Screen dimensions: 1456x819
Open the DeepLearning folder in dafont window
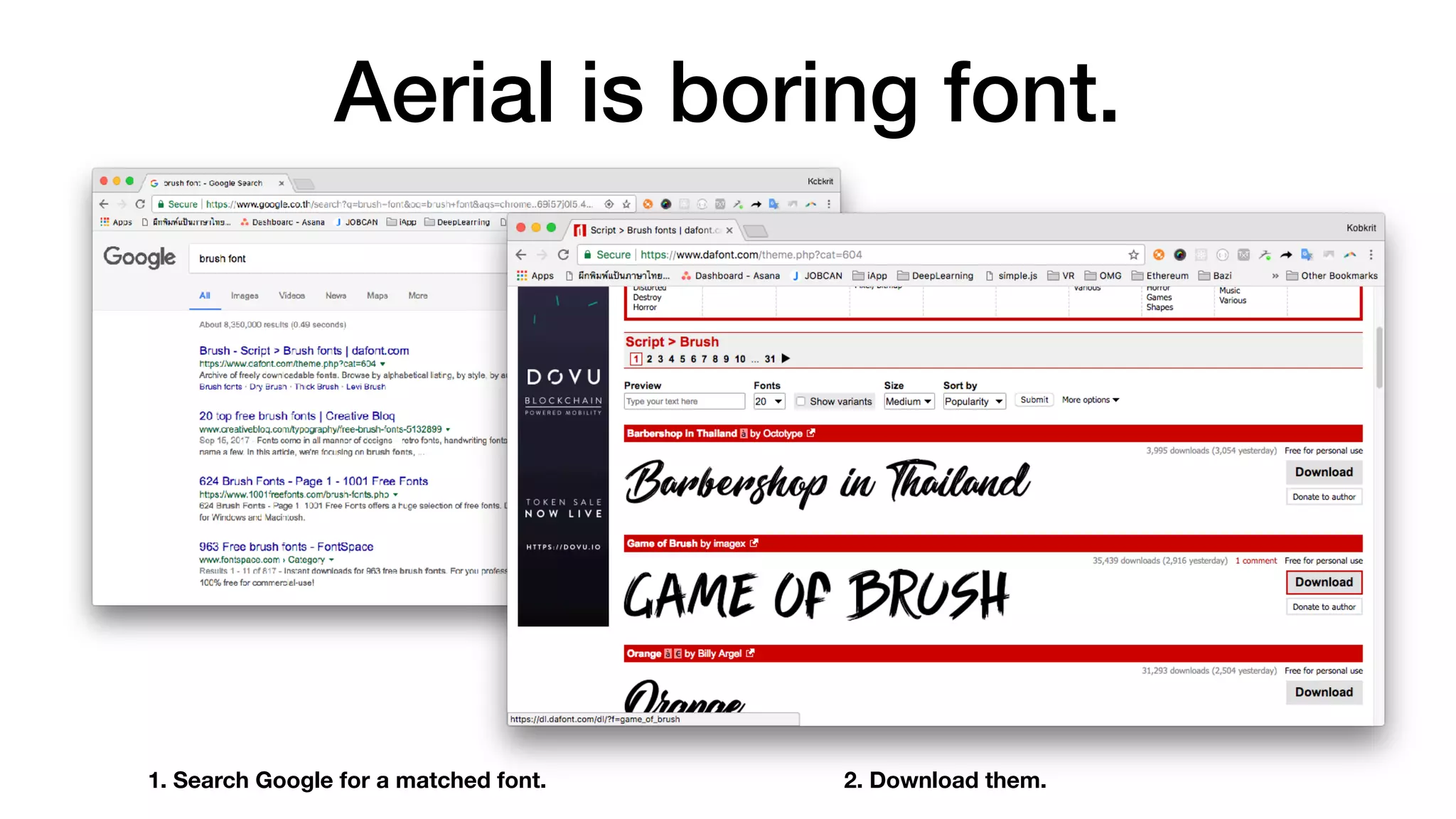coord(935,276)
